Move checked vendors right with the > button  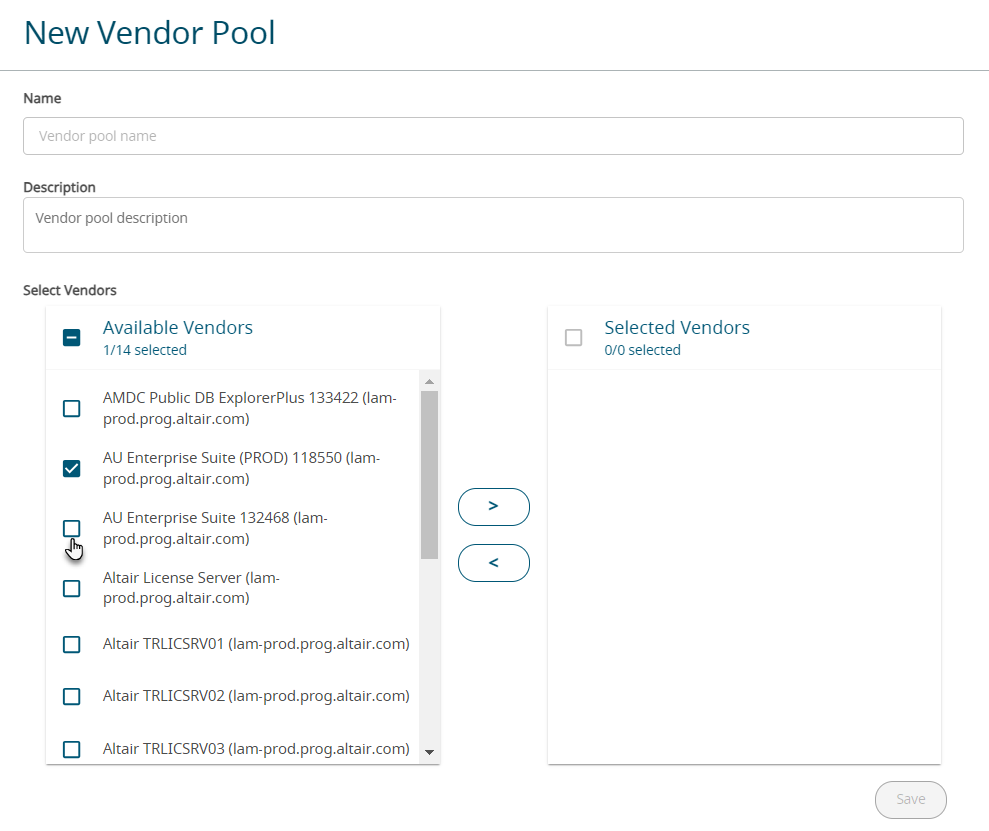tap(493, 507)
